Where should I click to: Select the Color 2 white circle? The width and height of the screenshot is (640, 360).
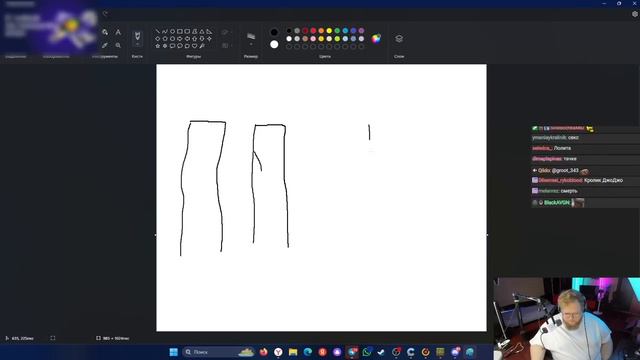tap(274, 44)
